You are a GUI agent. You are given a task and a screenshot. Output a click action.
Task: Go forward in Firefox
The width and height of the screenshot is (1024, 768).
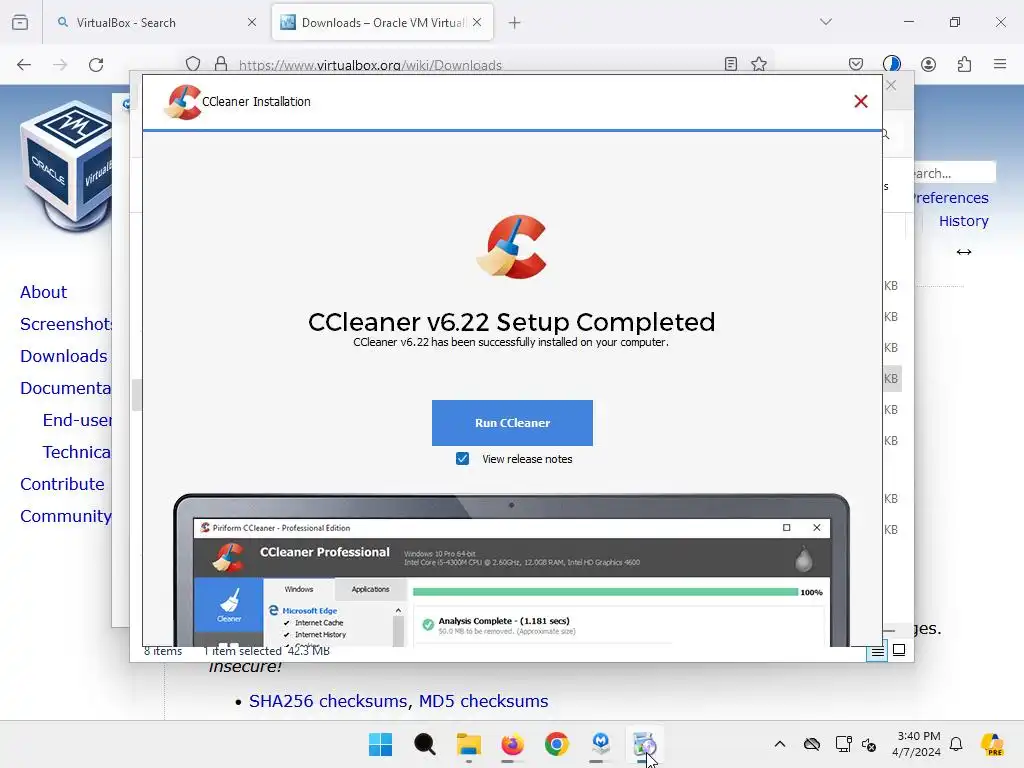(x=60, y=65)
